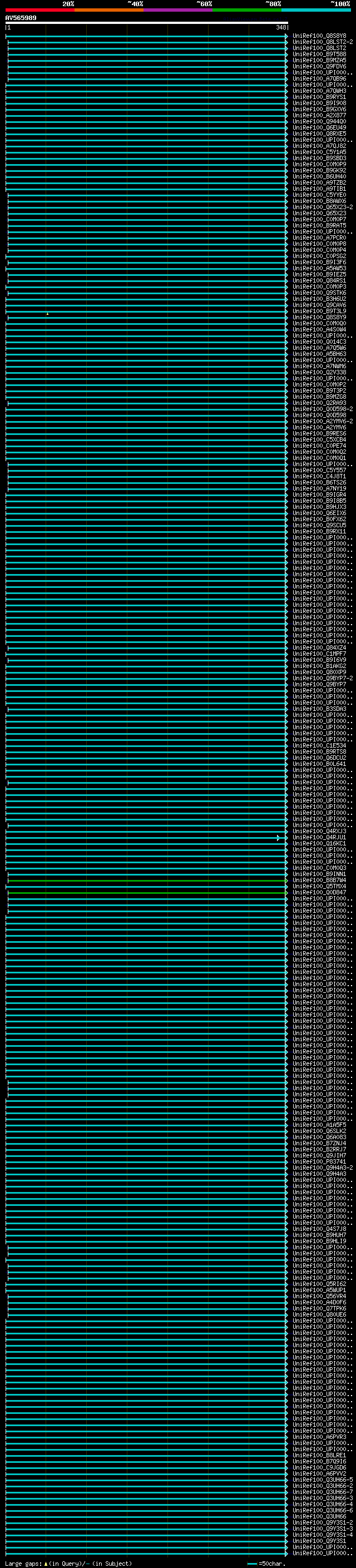Click the green ~80% identity legend bar
The height and width of the screenshot is (1568, 356).
[247, 10]
